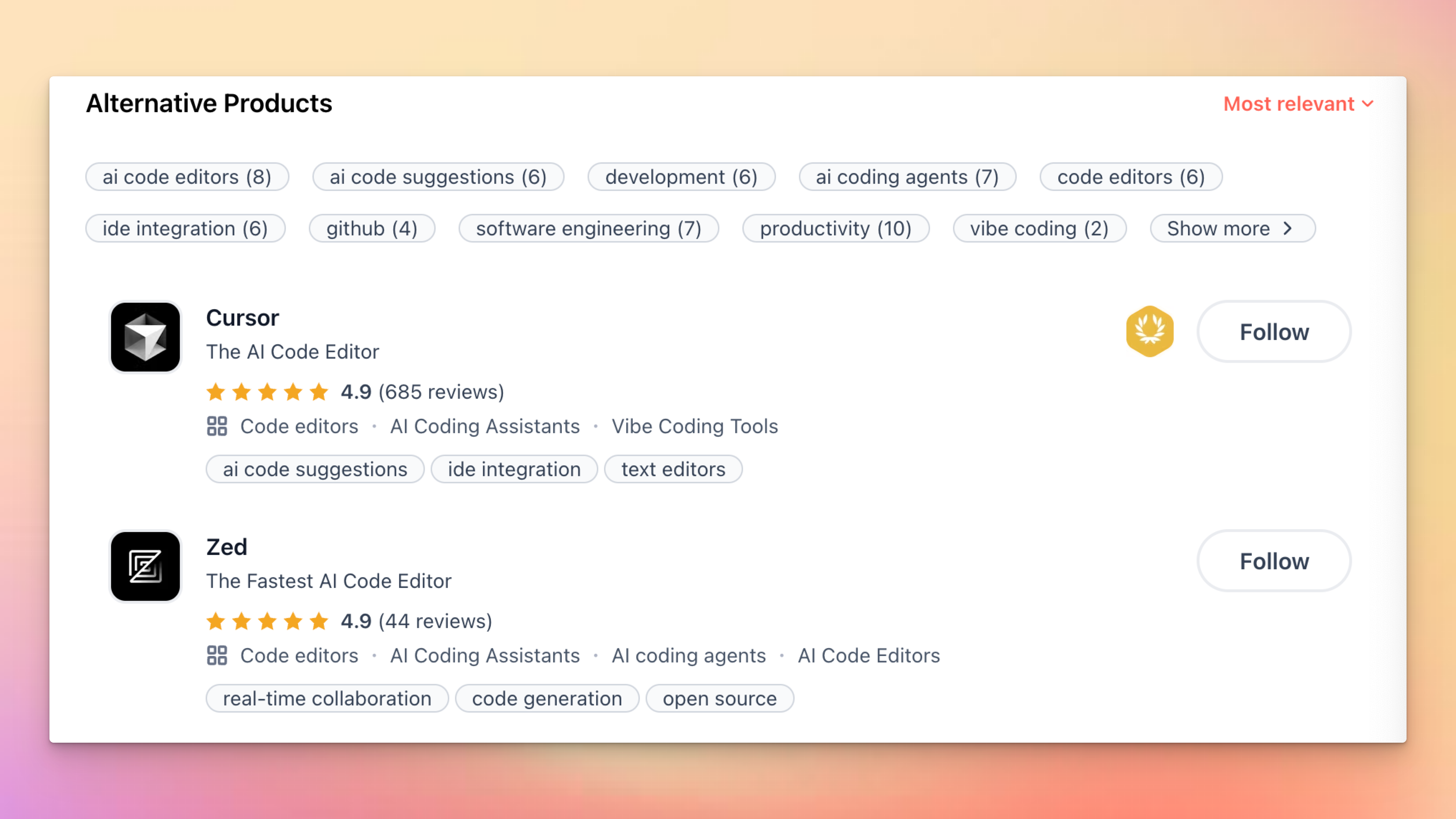Toggle the productivity (10) filter tag

coord(835,228)
